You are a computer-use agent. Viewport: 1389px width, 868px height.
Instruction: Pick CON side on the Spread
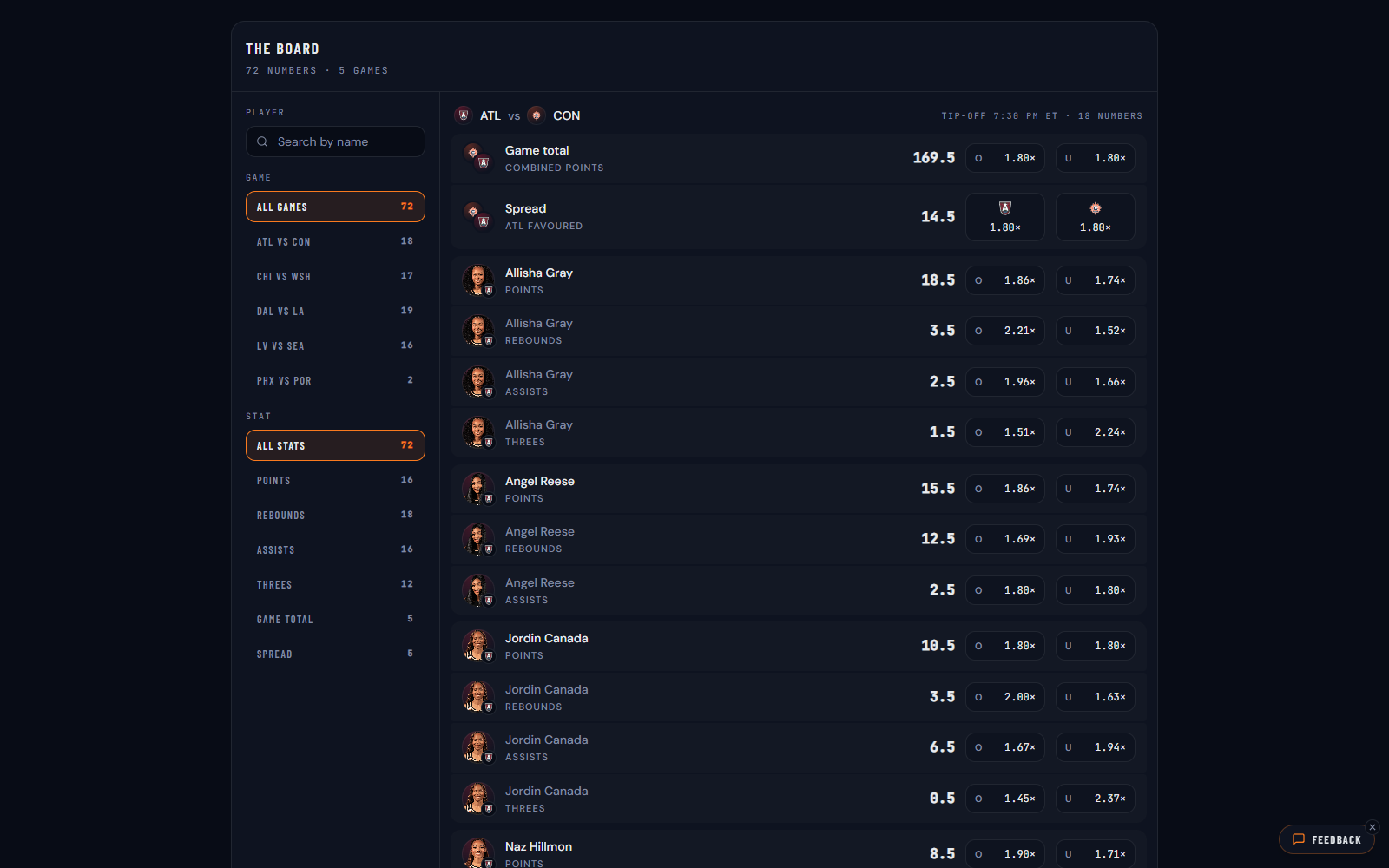[x=1096, y=217]
